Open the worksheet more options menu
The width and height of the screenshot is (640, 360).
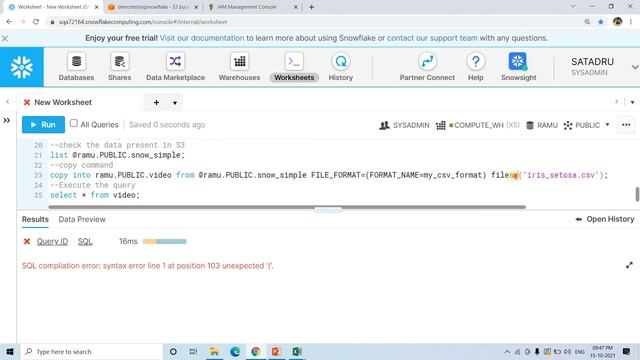[626, 125]
